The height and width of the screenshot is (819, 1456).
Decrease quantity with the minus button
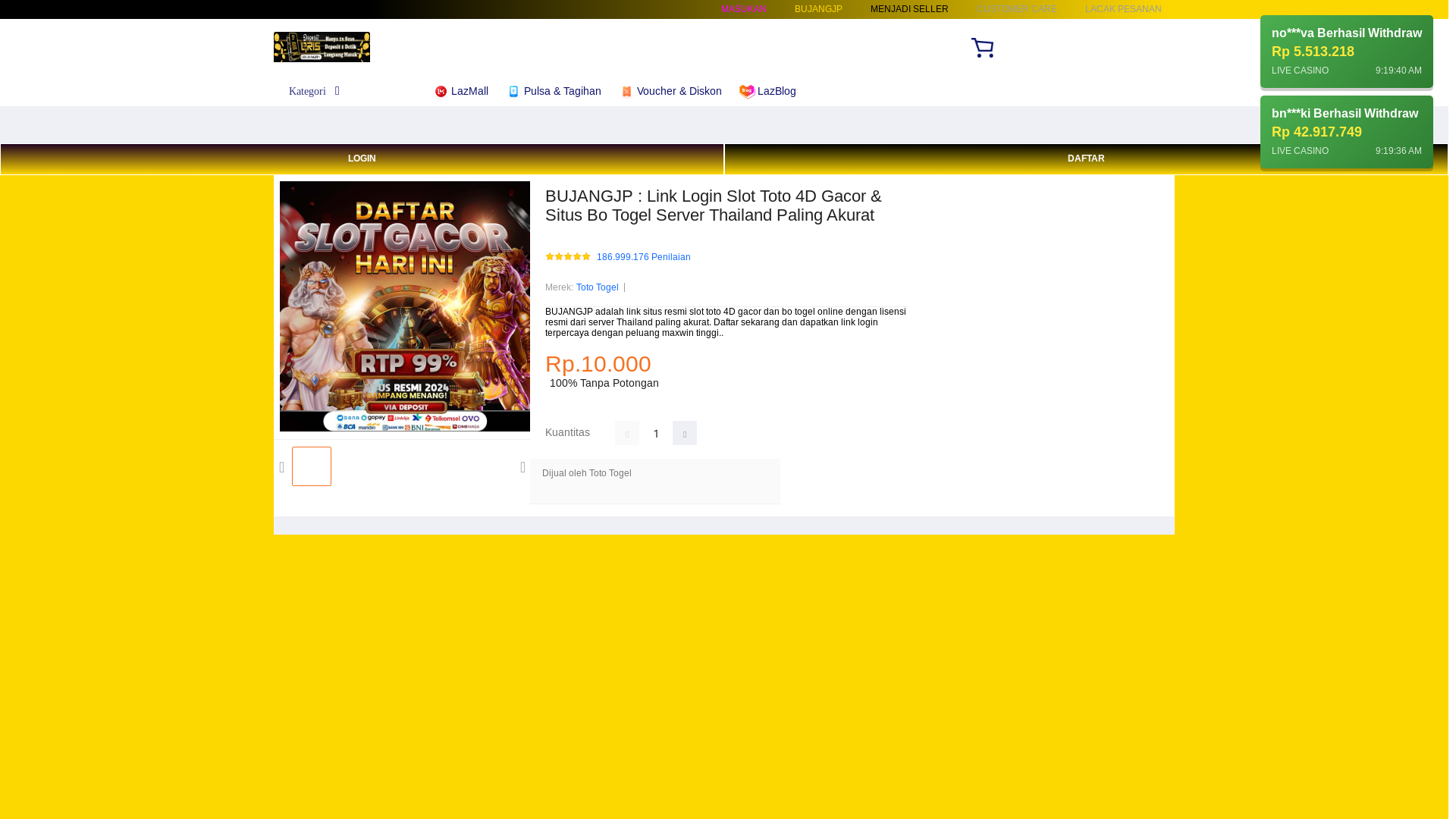627,433
